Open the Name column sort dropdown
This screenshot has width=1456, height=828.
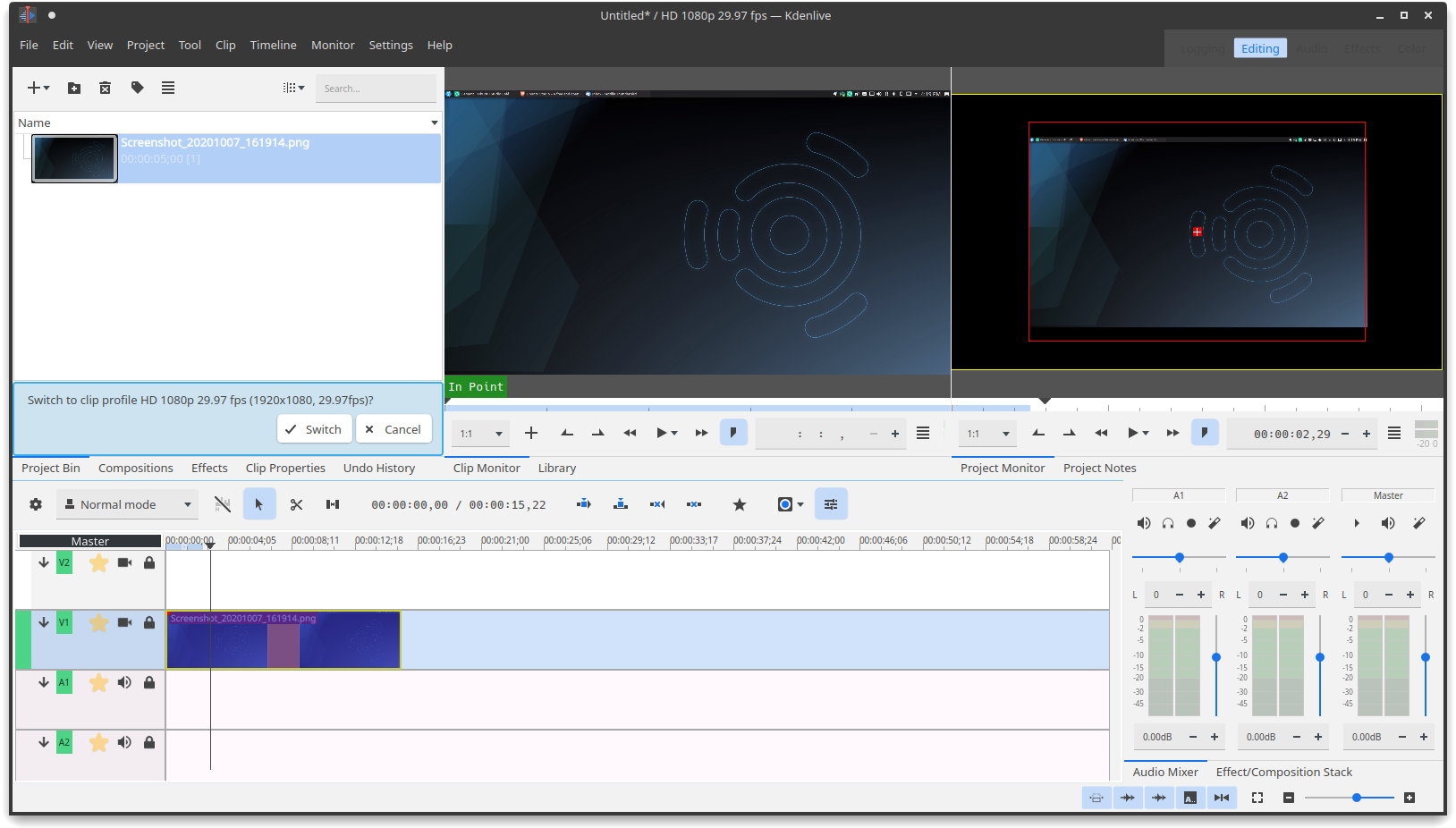click(435, 122)
